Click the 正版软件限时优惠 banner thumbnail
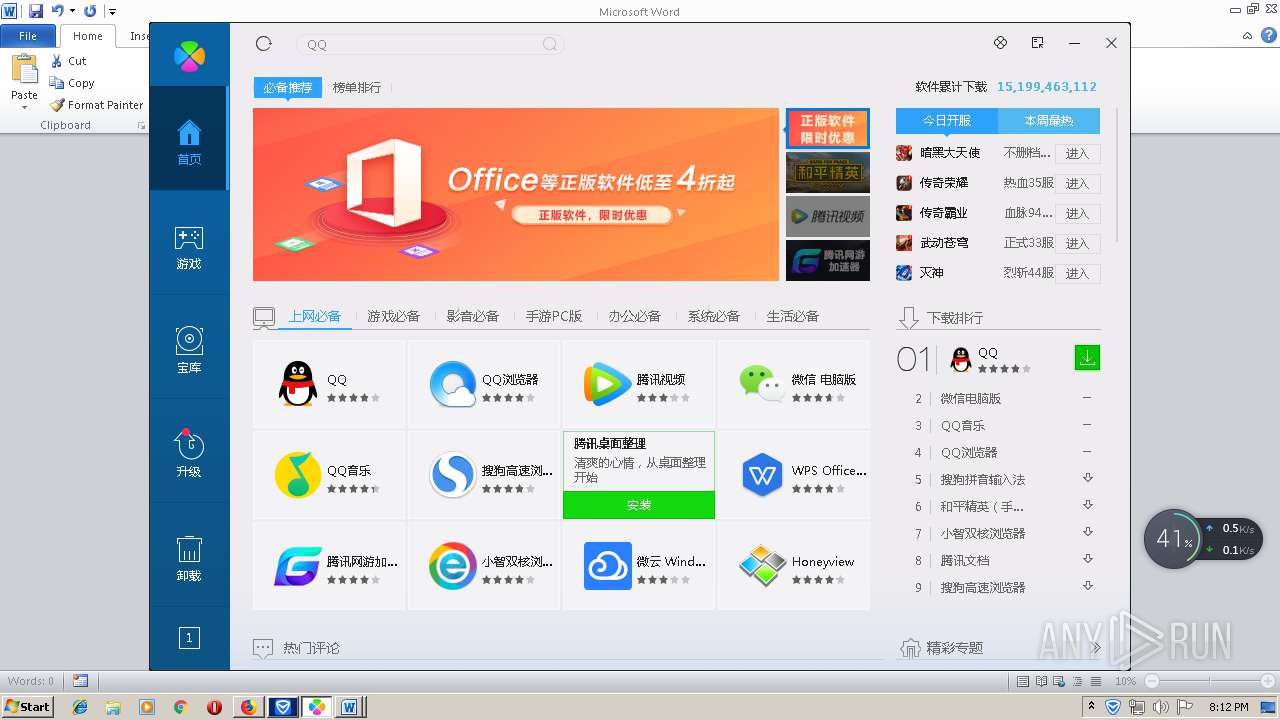 point(828,128)
